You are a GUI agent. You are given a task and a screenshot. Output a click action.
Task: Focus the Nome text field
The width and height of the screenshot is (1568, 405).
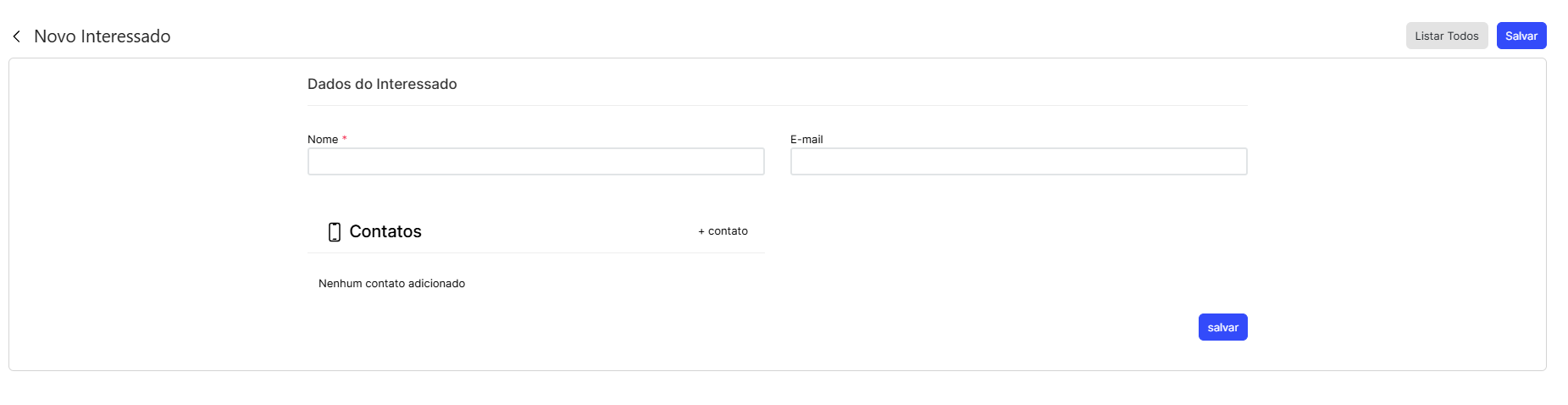(x=536, y=162)
